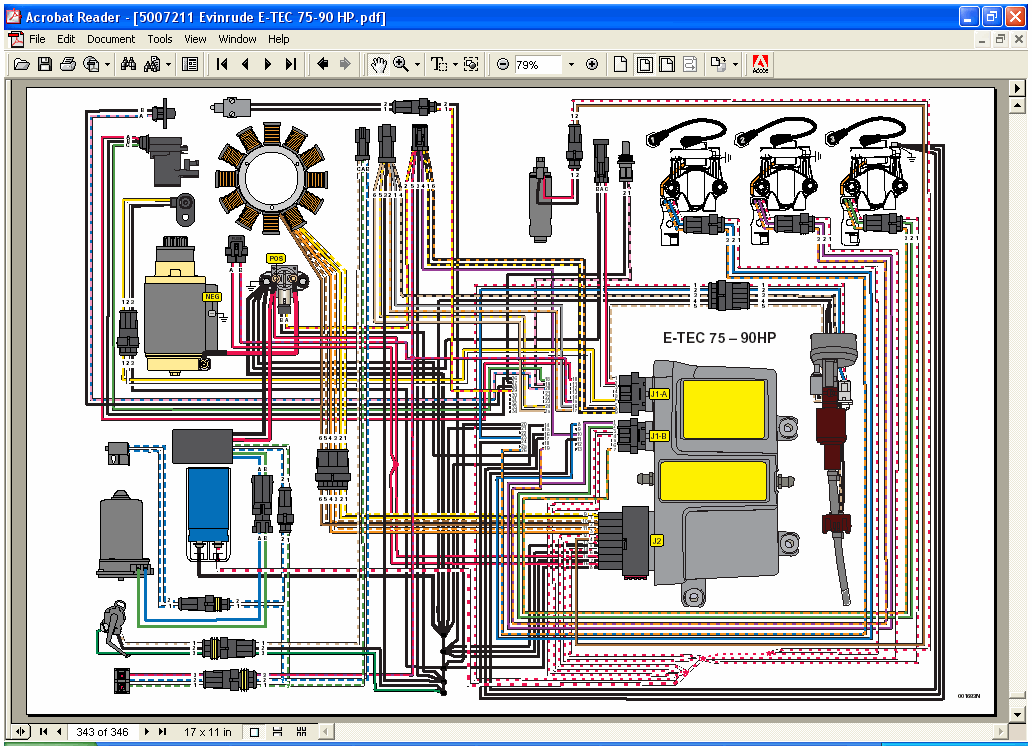Expand the dropdown arrow beside the globe icon
Image resolution: width=1032 pixels, height=746 pixels.
107,65
